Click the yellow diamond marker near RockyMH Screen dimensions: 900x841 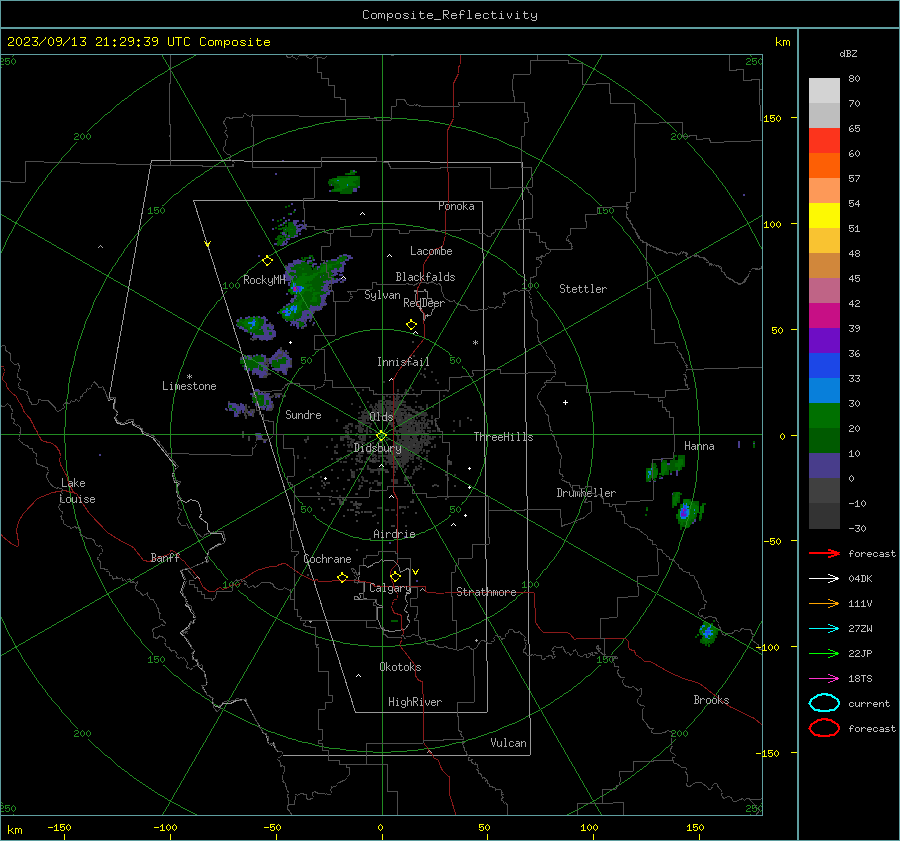point(267,261)
